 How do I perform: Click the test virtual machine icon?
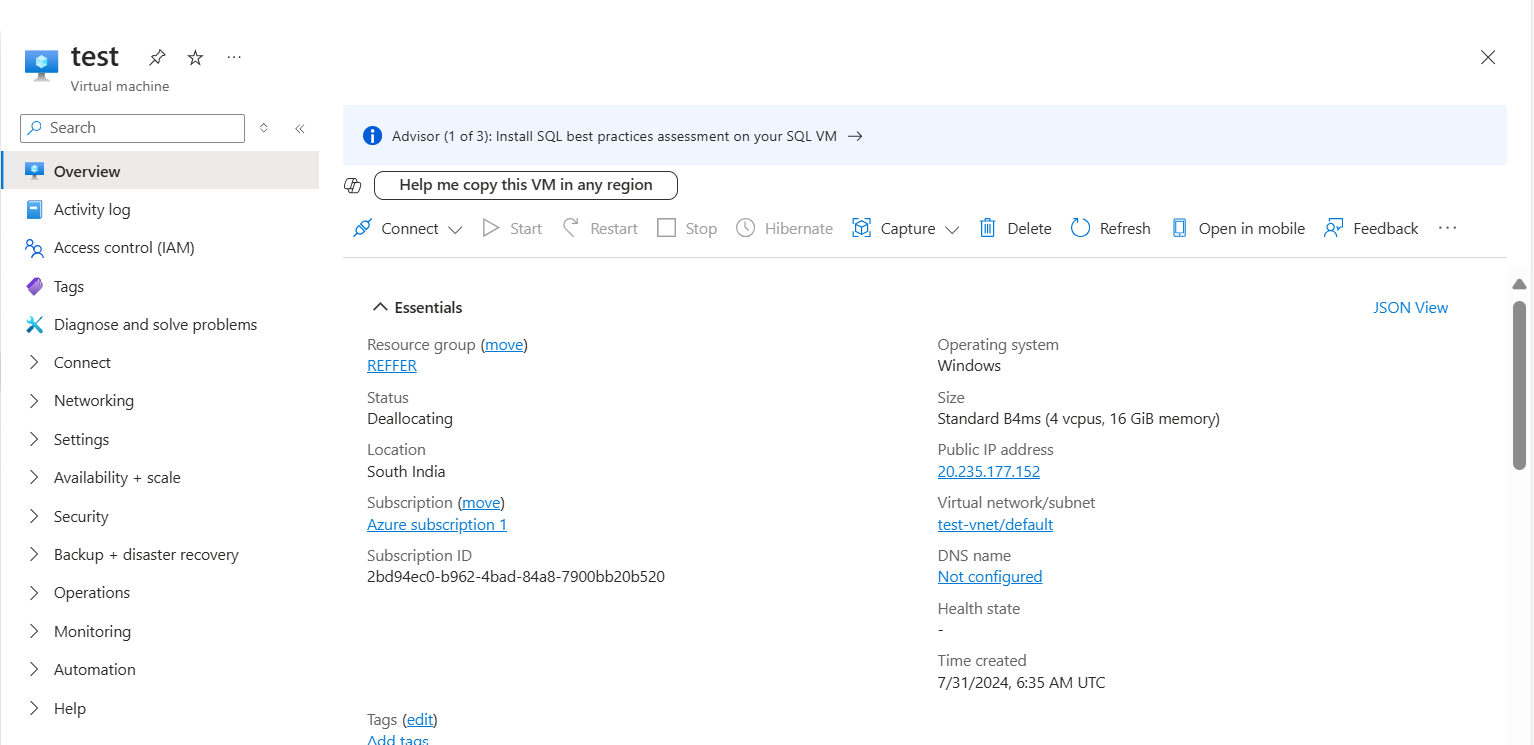[41, 65]
